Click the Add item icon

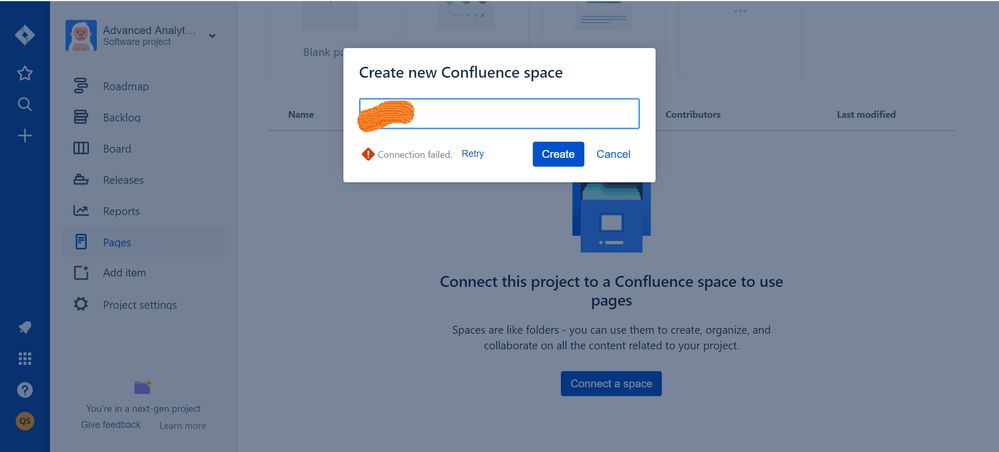click(x=81, y=273)
